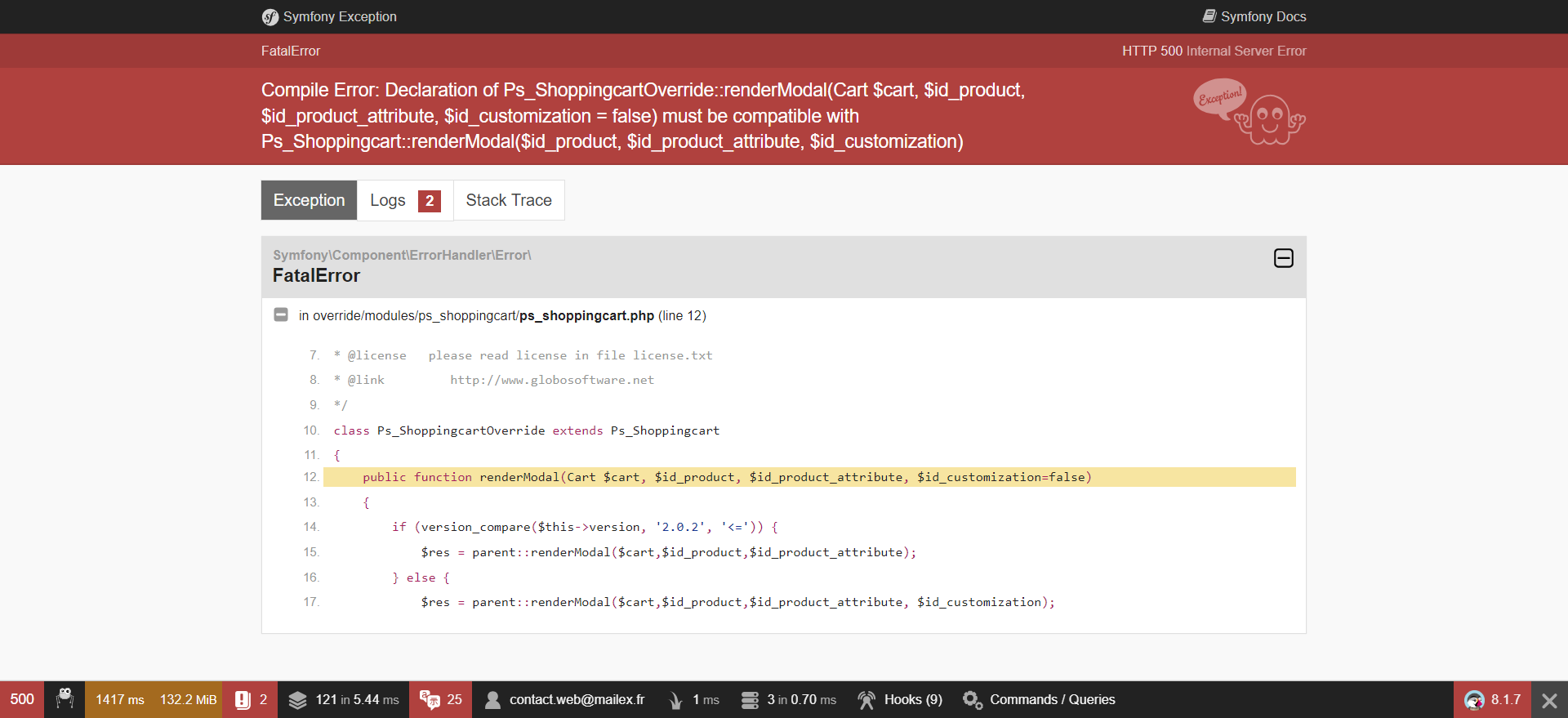1568x718 pixels.
Task: Open the 1417 ms time panel
Action: click(120, 699)
